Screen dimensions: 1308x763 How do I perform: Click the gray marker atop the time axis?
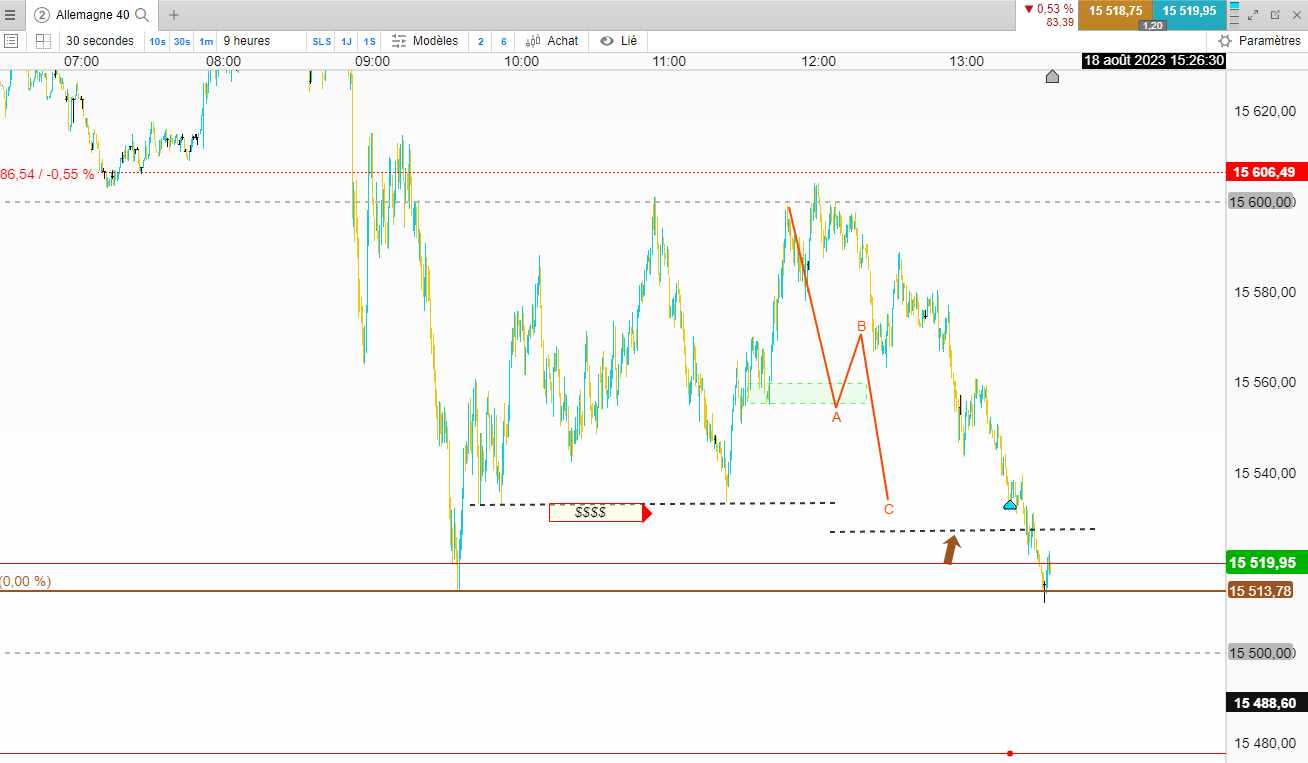[1052, 76]
